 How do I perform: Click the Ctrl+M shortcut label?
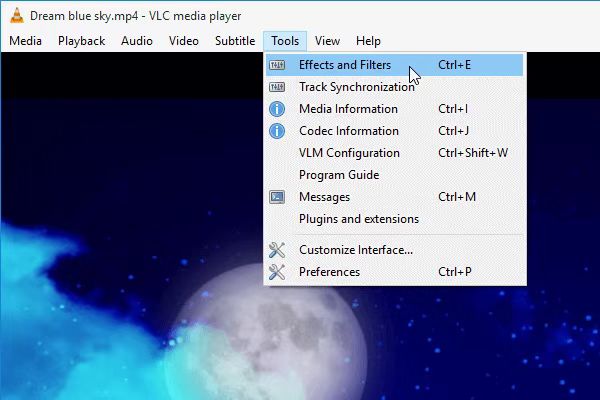pos(457,197)
